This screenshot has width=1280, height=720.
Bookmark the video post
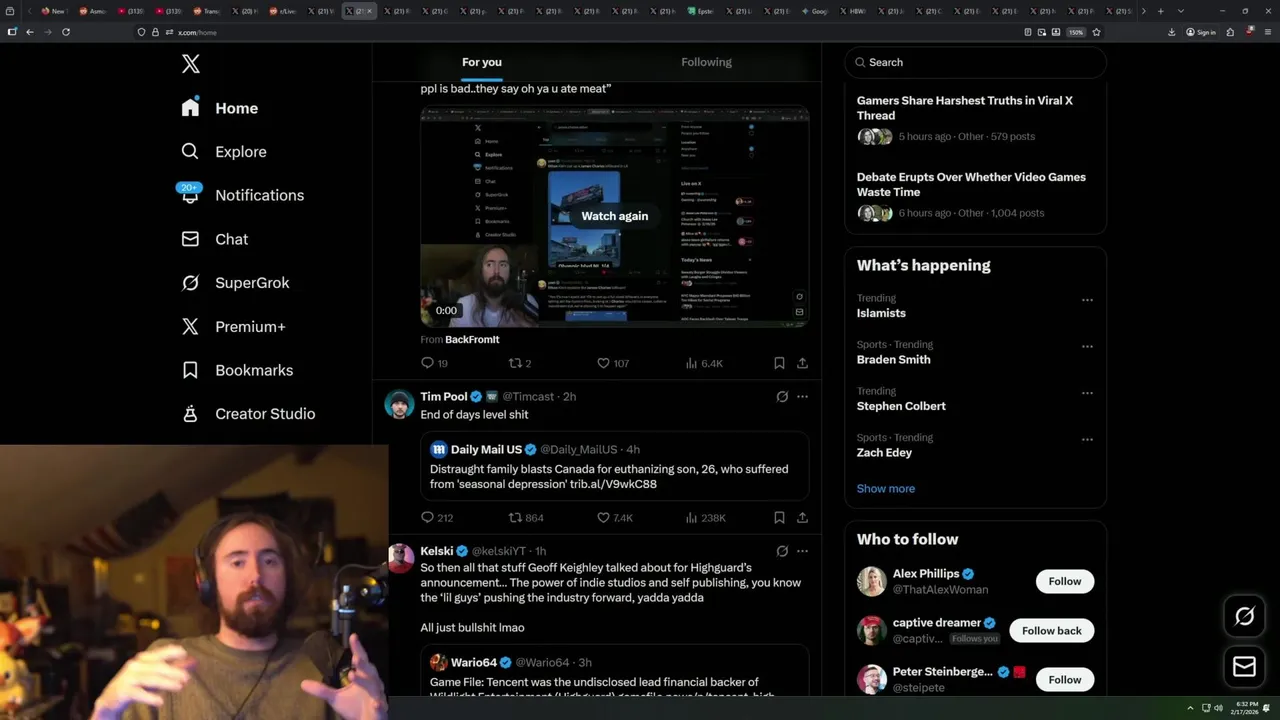pyautogui.click(x=779, y=363)
